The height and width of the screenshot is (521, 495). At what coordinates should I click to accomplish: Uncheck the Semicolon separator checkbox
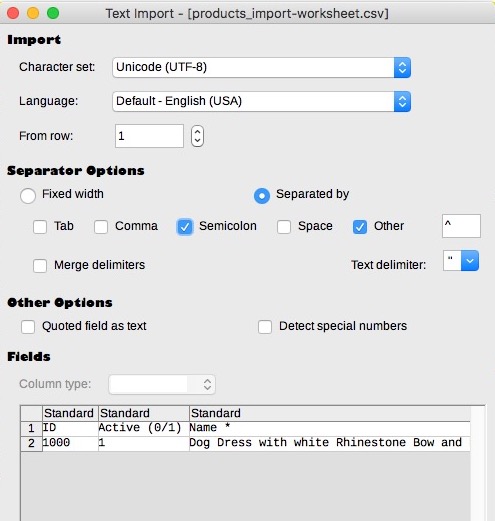coord(185,227)
